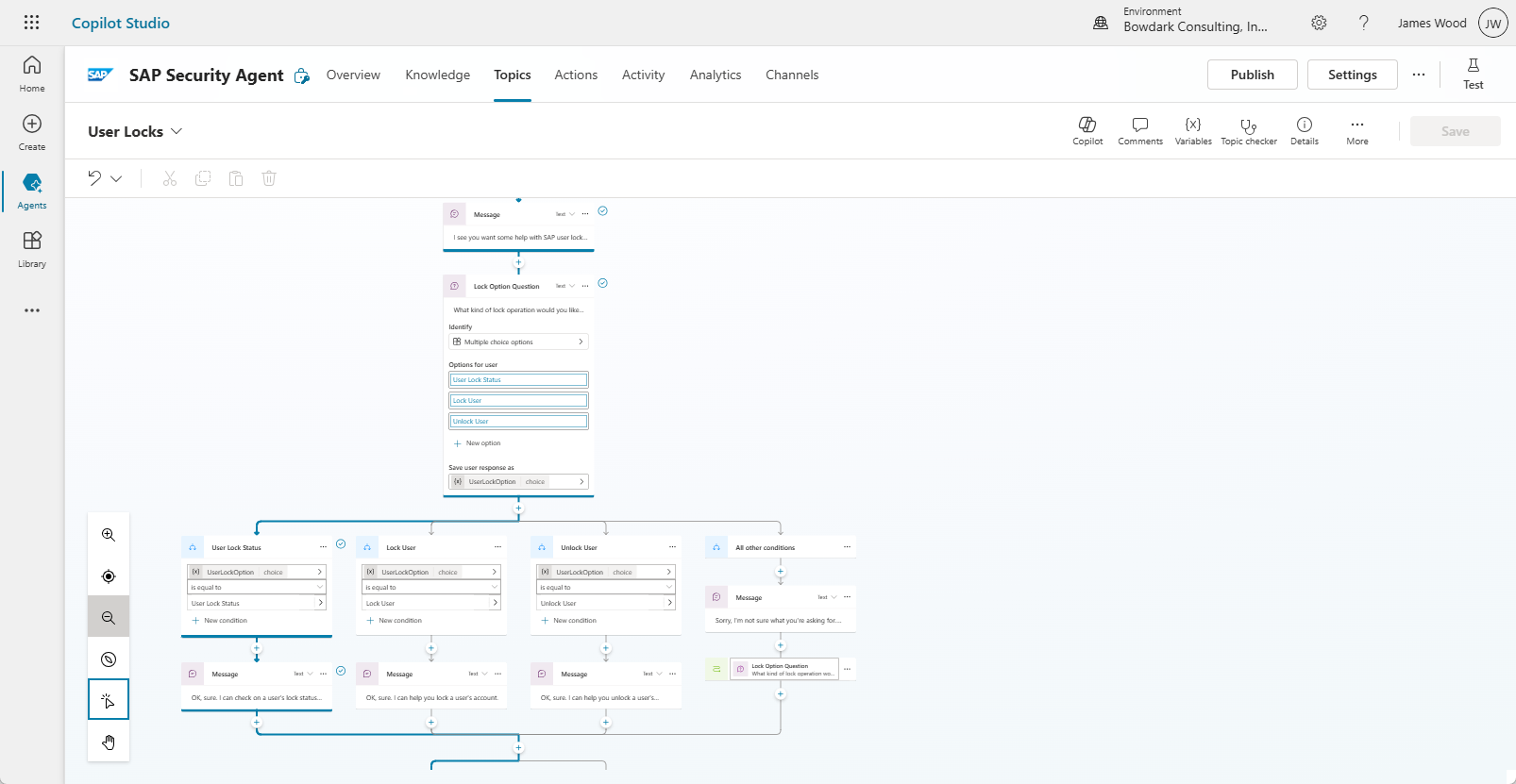Screen dimensions: 1516x784
Task: Select the Topics tab
Action: pos(513,75)
